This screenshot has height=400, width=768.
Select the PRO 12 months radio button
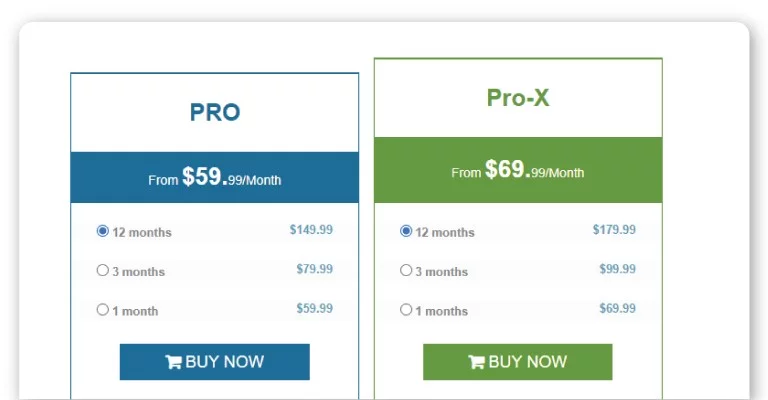(x=102, y=231)
